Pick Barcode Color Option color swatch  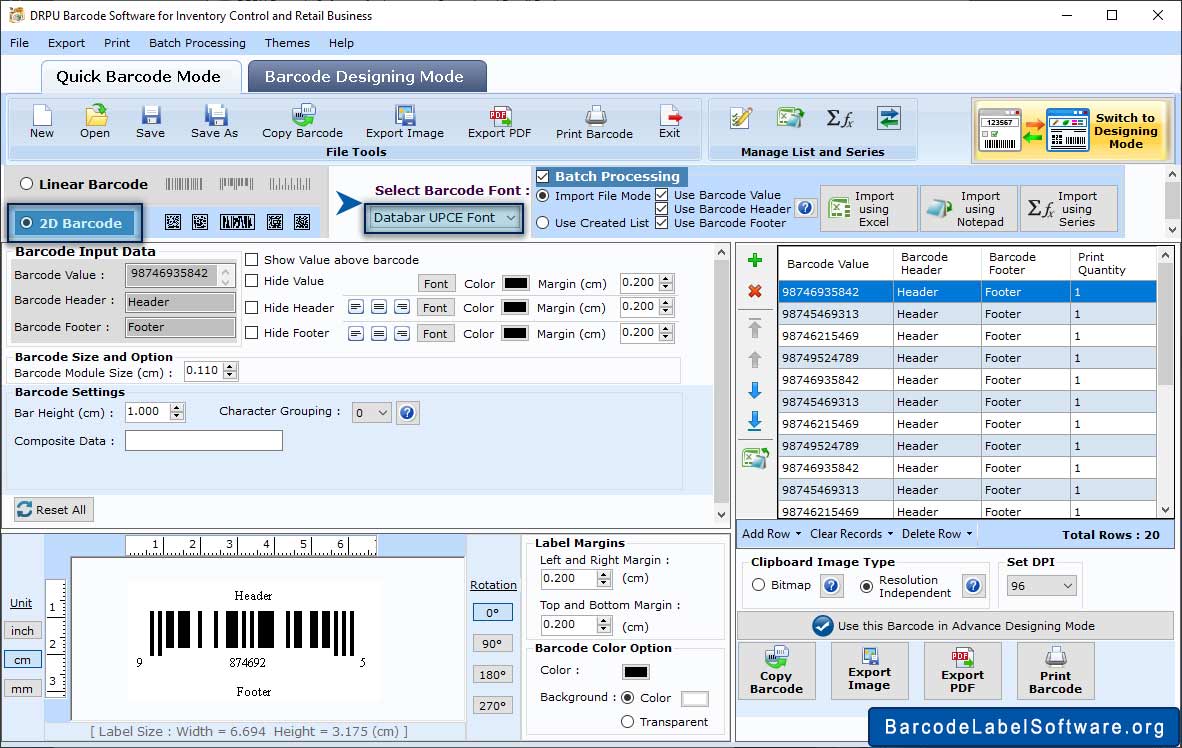[x=635, y=671]
